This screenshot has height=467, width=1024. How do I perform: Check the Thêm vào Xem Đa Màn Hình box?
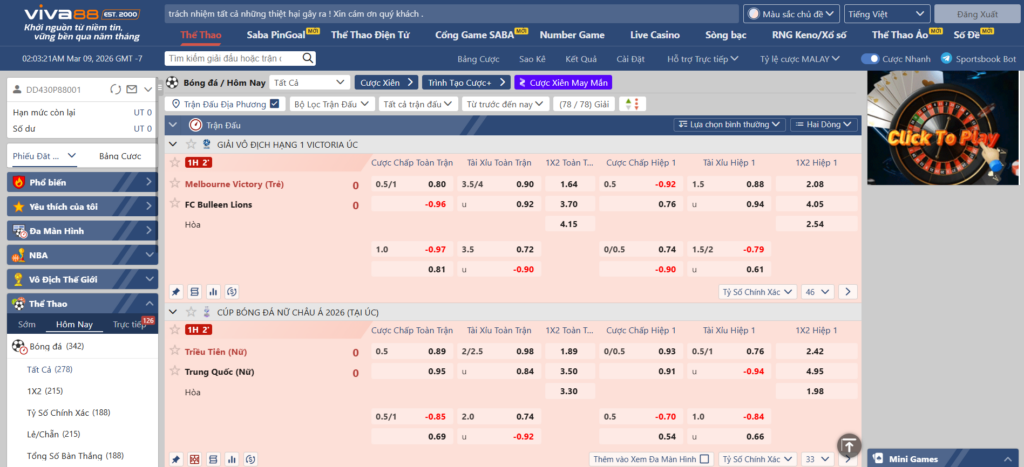[x=704, y=459]
